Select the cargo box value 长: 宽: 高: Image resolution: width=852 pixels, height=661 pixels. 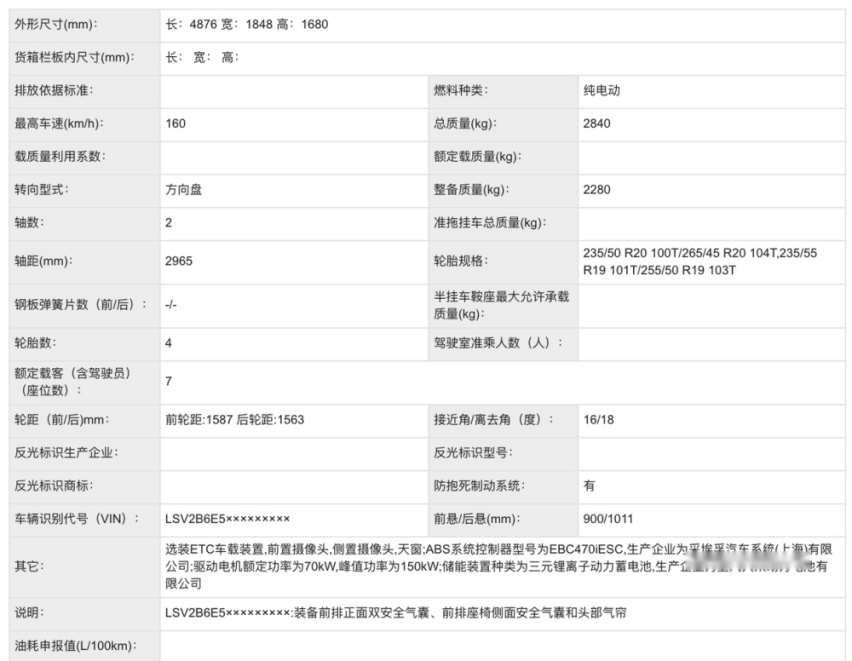(202, 58)
